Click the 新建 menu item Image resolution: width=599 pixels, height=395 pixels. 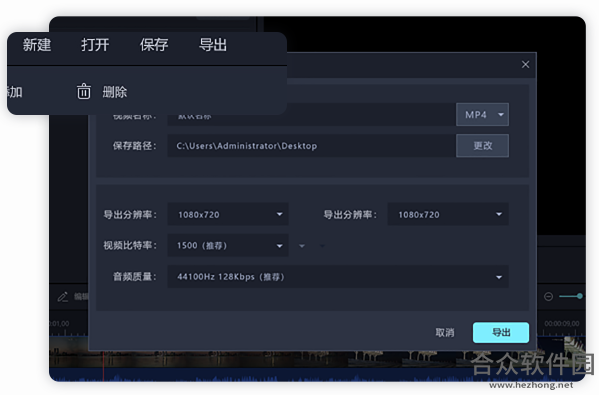[x=37, y=45]
